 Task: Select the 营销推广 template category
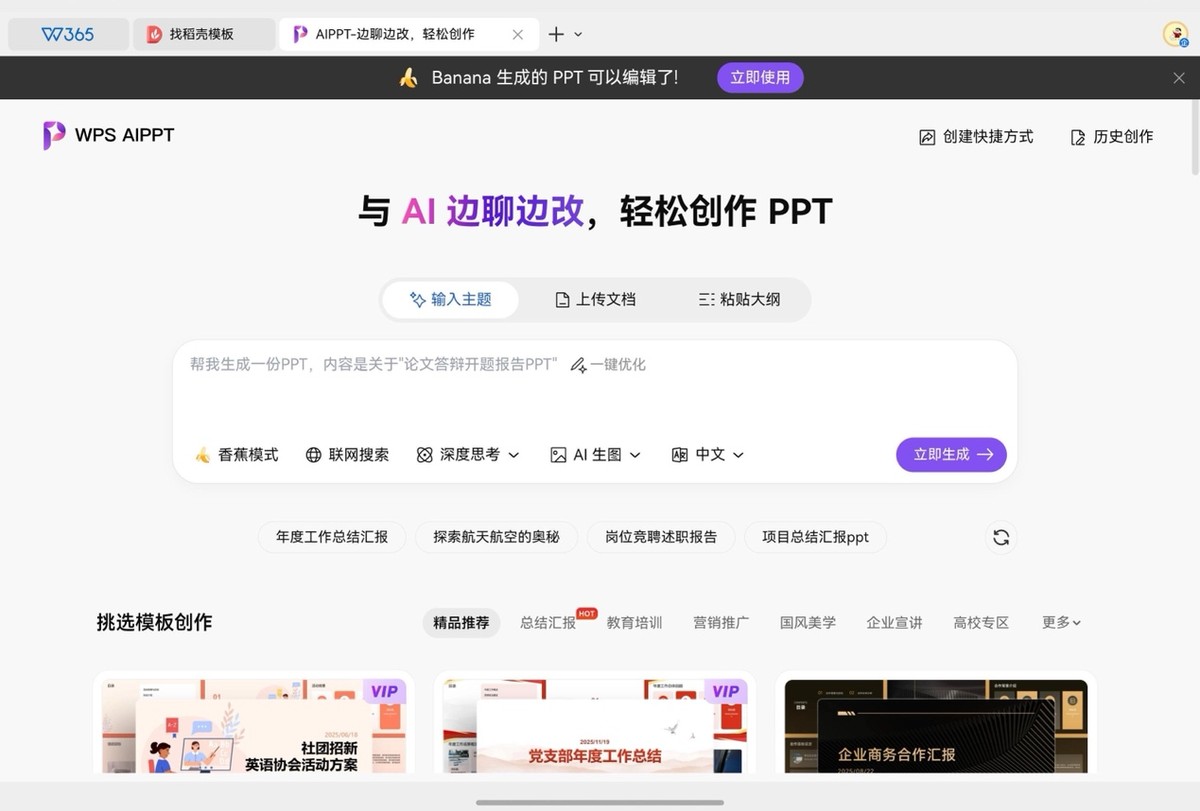(721, 622)
